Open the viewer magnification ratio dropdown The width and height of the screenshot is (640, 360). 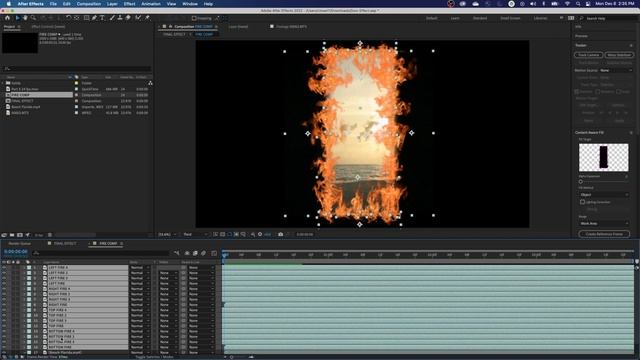click(167, 234)
